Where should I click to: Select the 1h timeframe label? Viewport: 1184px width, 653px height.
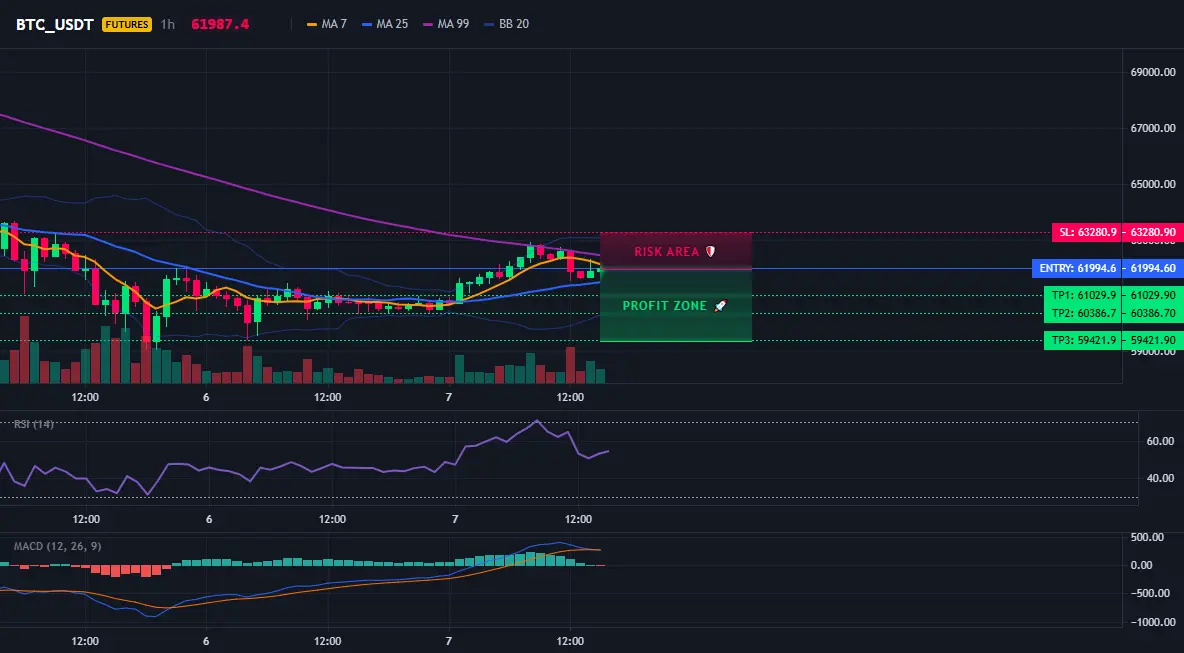[168, 24]
